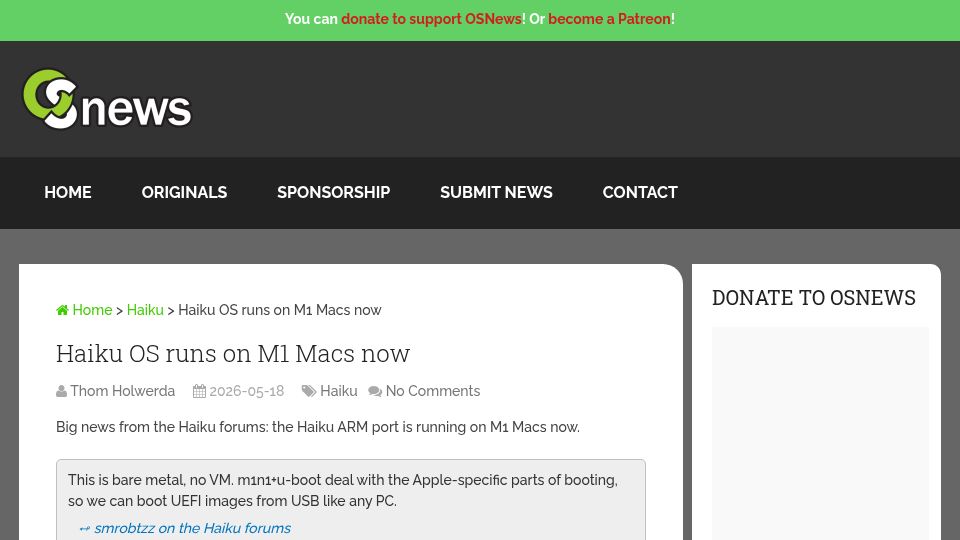Image resolution: width=960 pixels, height=540 pixels.
Task: Open the No Comments link
Action: point(433,391)
